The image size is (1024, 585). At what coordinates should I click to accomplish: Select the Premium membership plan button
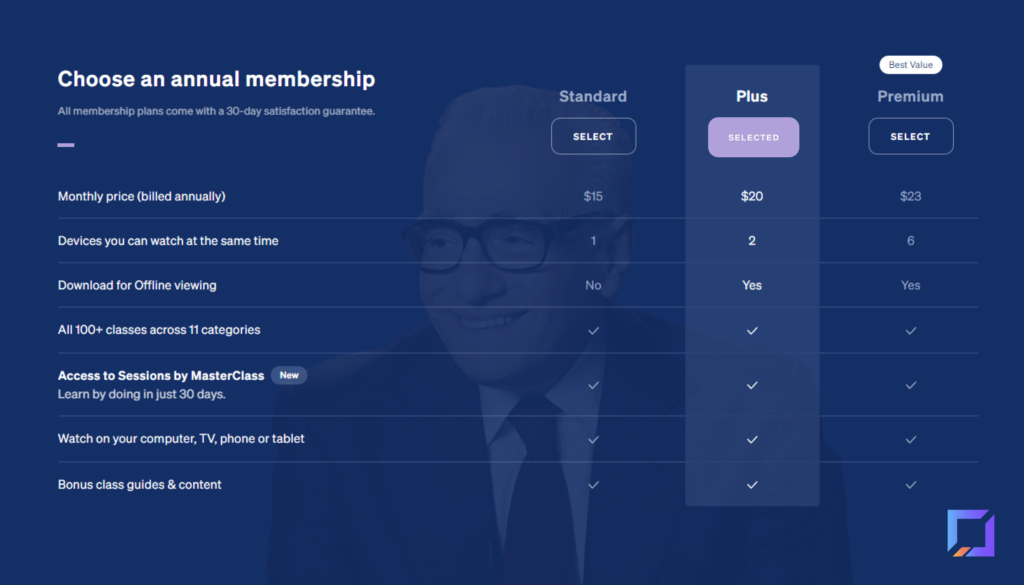coord(910,136)
